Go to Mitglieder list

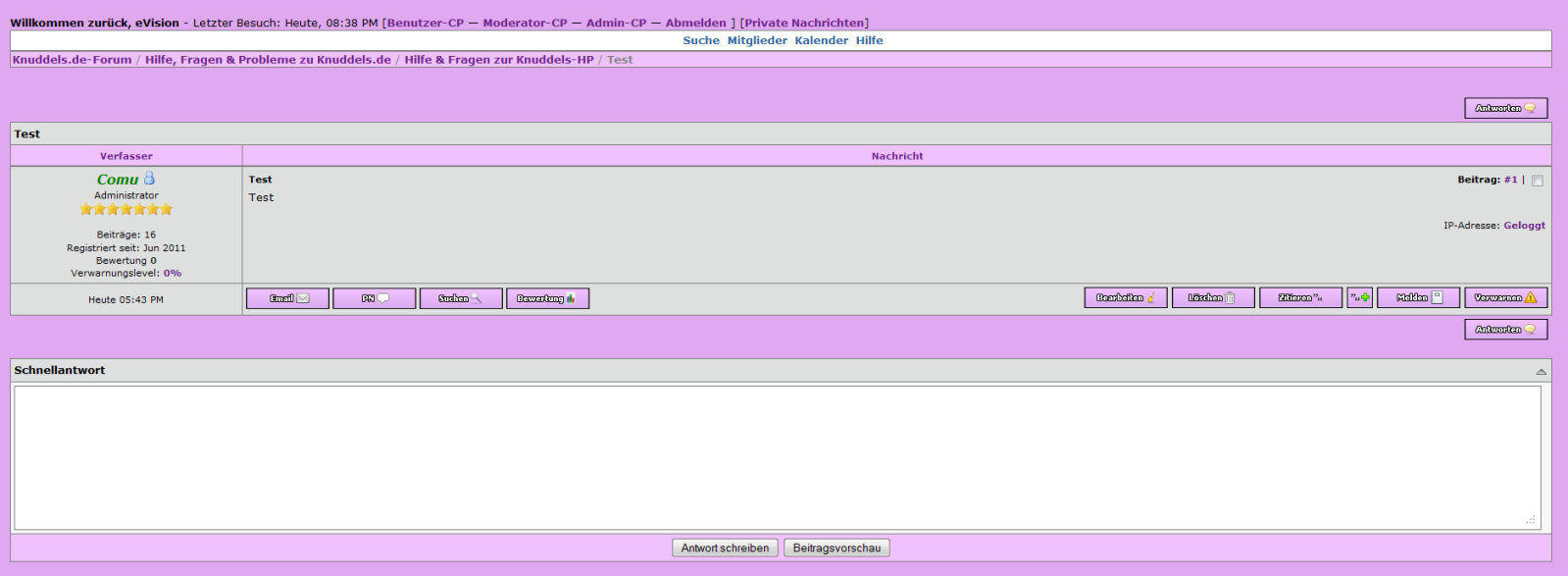coord(757,40)
